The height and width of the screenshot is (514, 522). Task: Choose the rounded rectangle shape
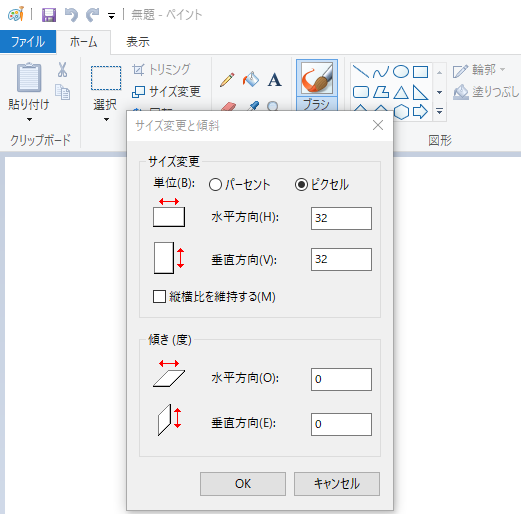pos(361,92)
